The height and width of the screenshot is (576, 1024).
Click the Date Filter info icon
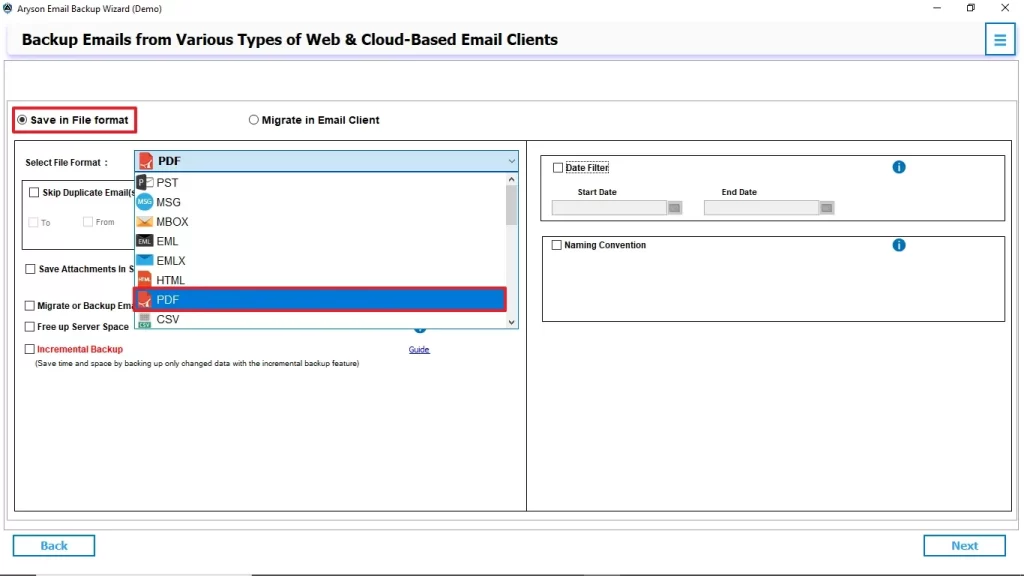(x=899, y=167)
